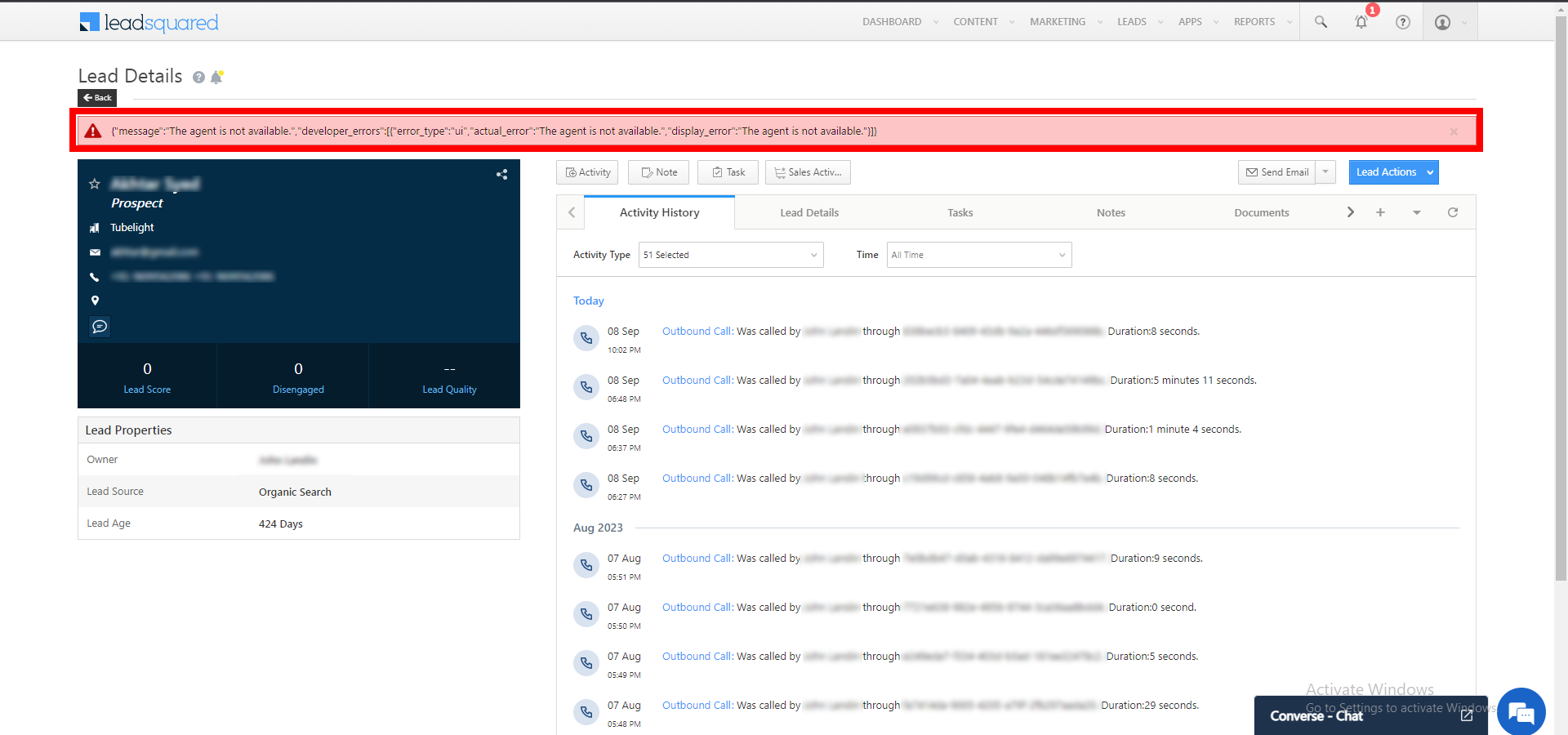Open the Reports menu in navigation
The height and width of the screenshot is (735, 1568).
click(x=1254, y=22)
